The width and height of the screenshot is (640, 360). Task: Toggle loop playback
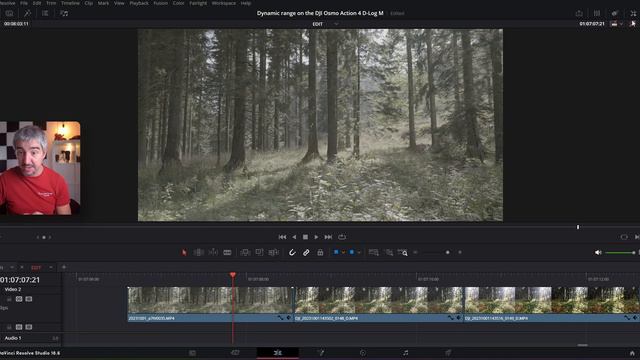342,237
